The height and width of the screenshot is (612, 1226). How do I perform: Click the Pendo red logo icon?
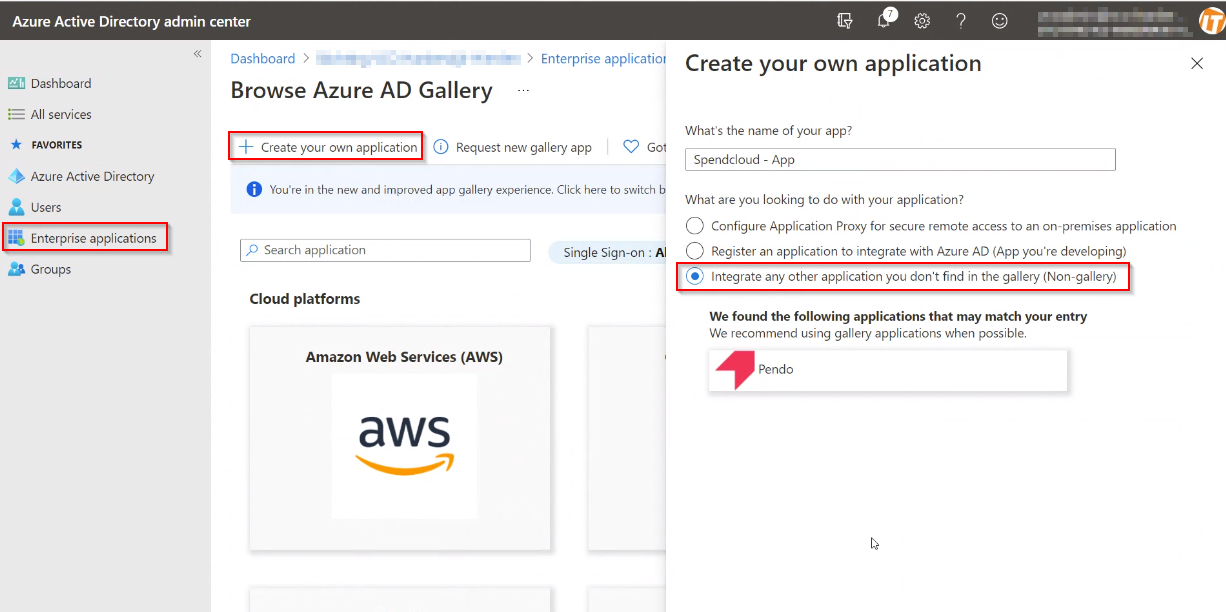click(735, 370)
